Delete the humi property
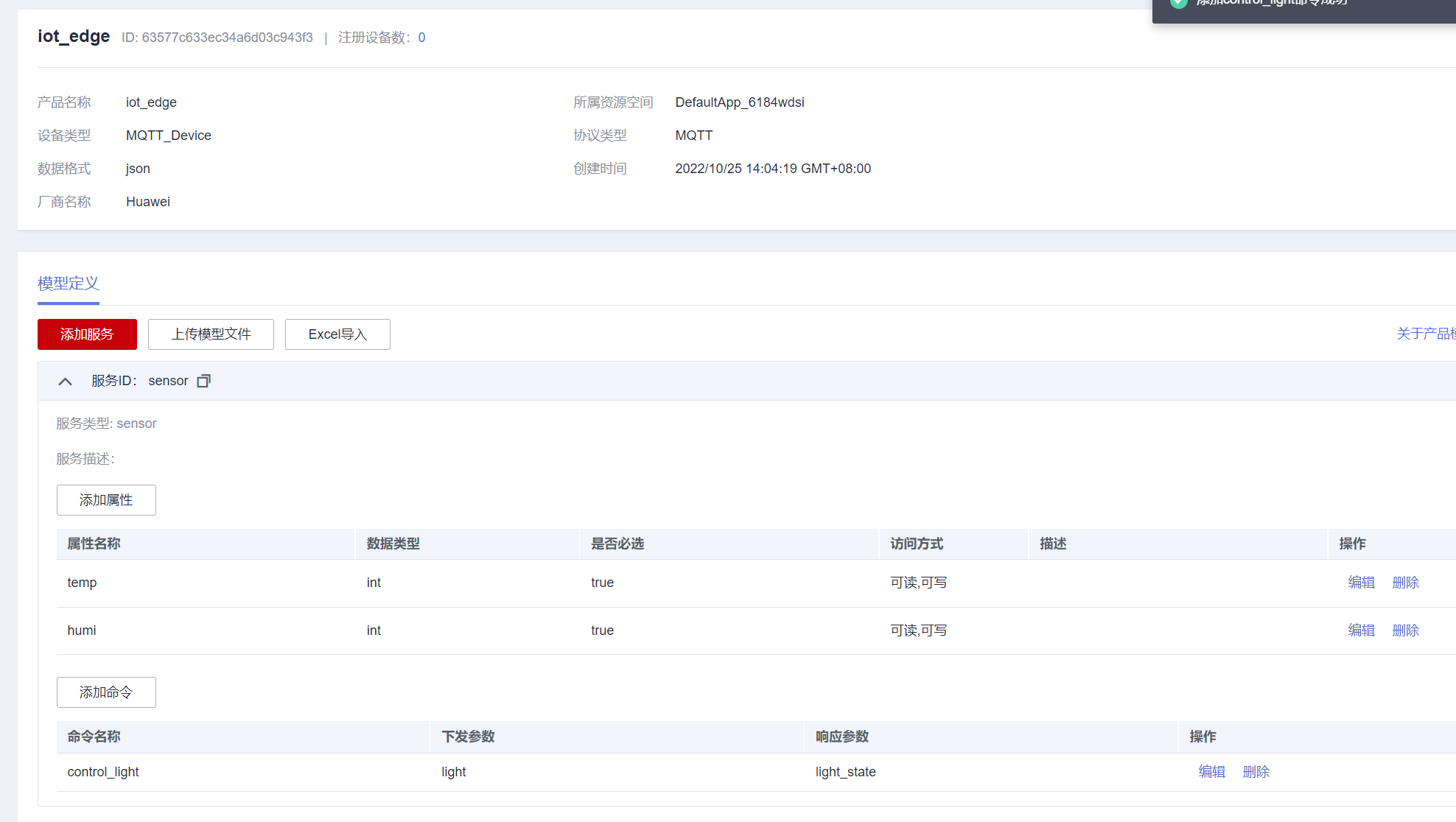The width and height of the screenshot is (1456, 822). coord(1405,630)
